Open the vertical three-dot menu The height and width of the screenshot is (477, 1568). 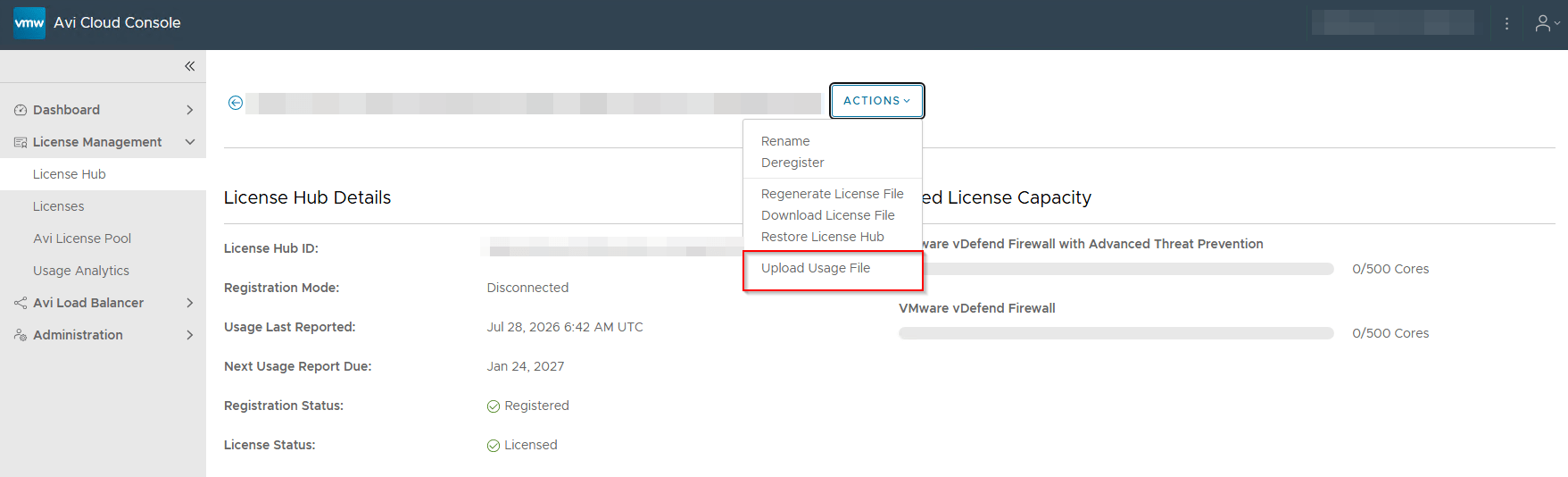pyautogui.click(x=1506, y=24)
